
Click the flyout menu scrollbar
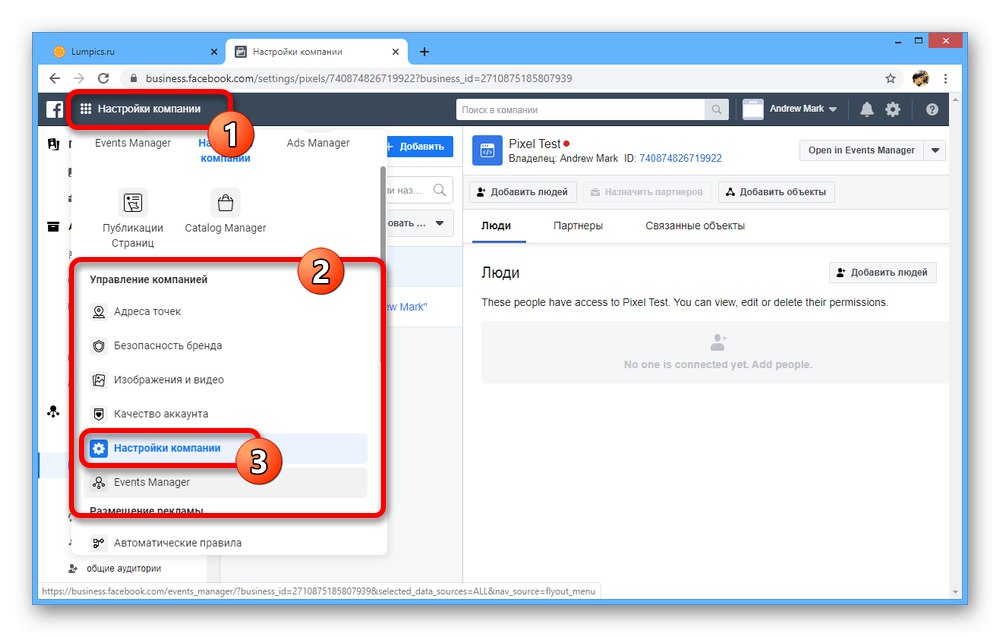coord(383,265)
